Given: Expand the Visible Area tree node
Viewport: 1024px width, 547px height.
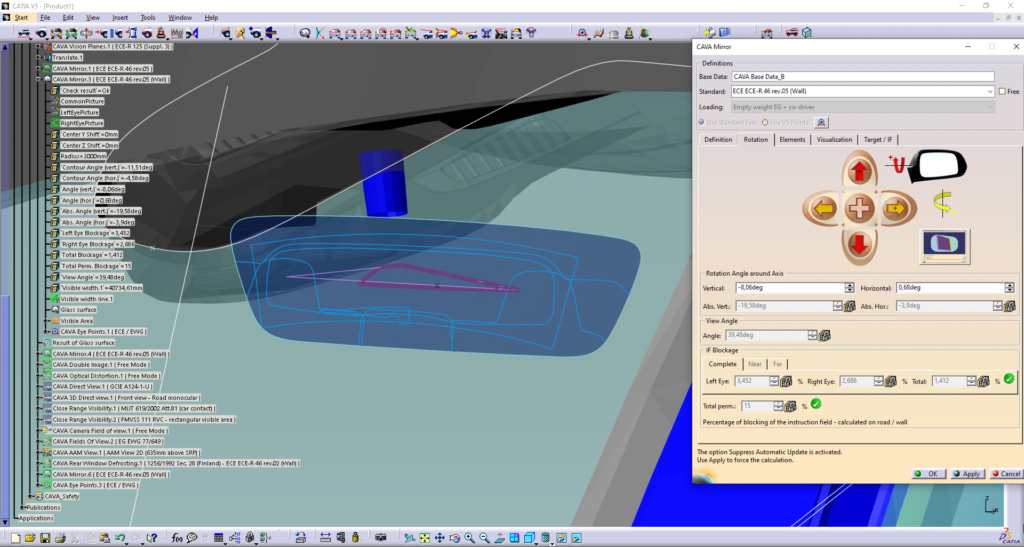Looking at the screenshot, I should [x=46, y=320].
